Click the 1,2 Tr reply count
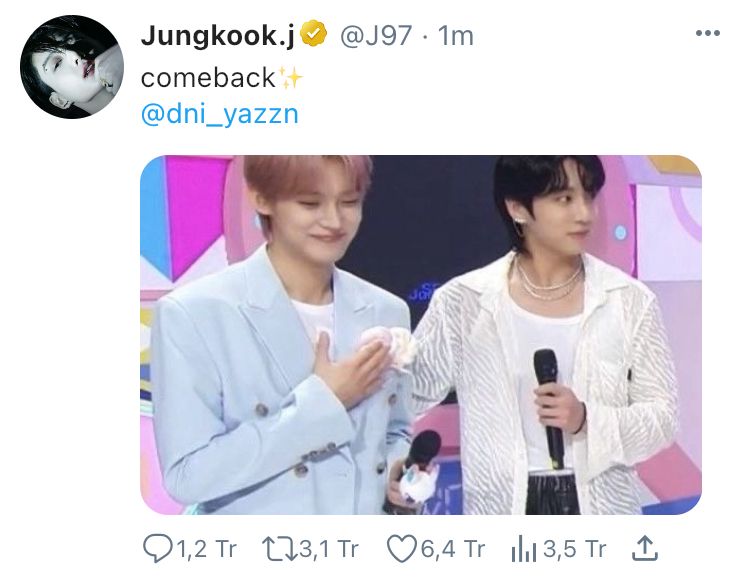Image resolution: width=750 pixels, height=578 pixels. [207, 549]
